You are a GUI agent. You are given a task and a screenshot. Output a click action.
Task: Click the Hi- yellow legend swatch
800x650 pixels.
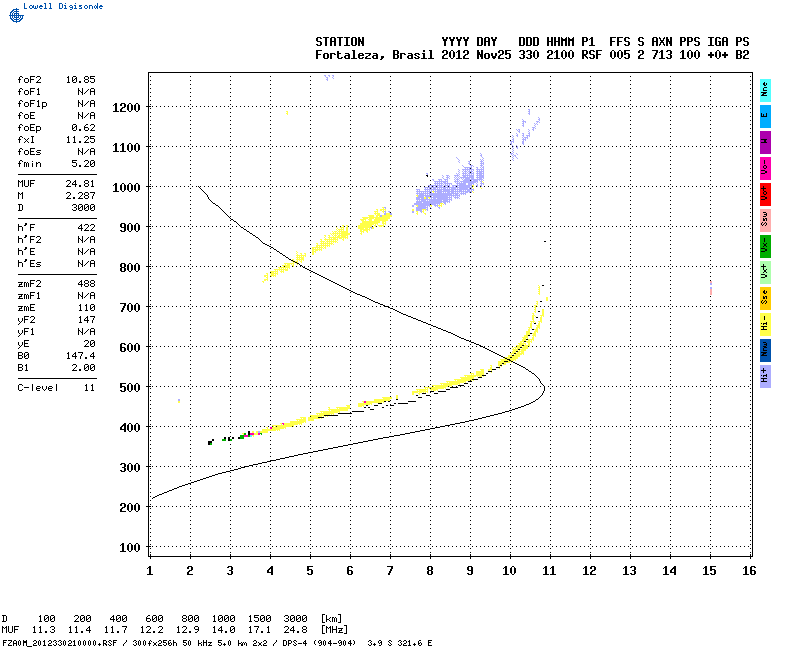[764, 324]
